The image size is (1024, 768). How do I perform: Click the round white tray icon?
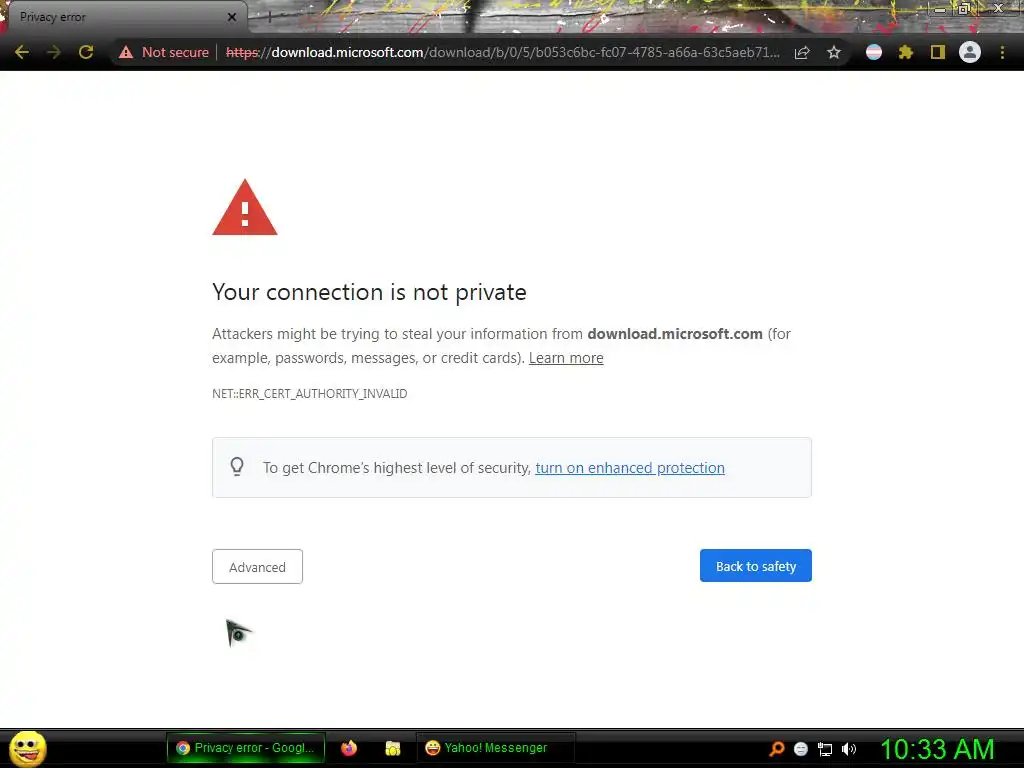click(x=801, y=749)
